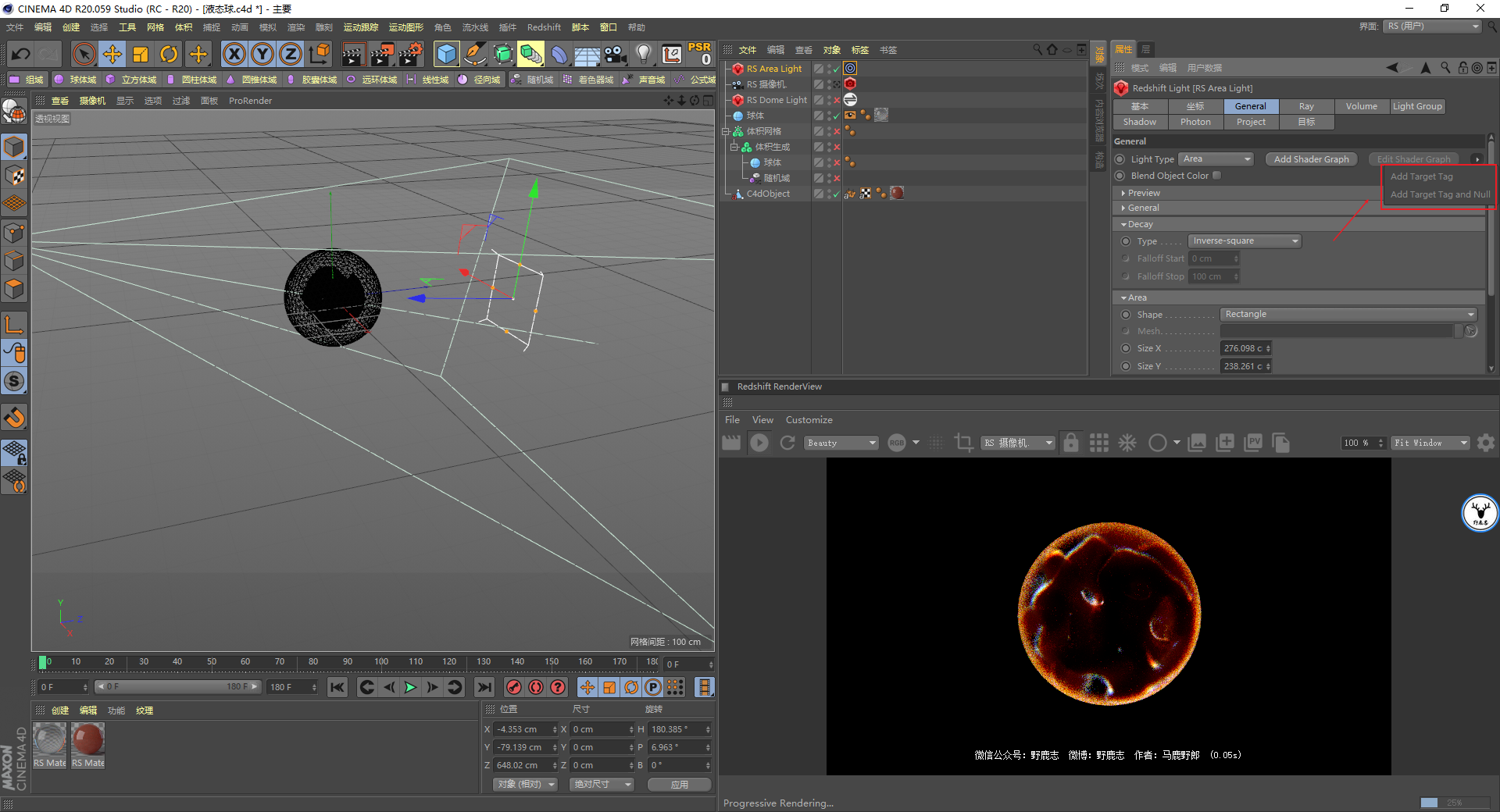Screen dimensions: 1500x812
Task: Switch to the Volume tab
Action: click(1362, 106)
